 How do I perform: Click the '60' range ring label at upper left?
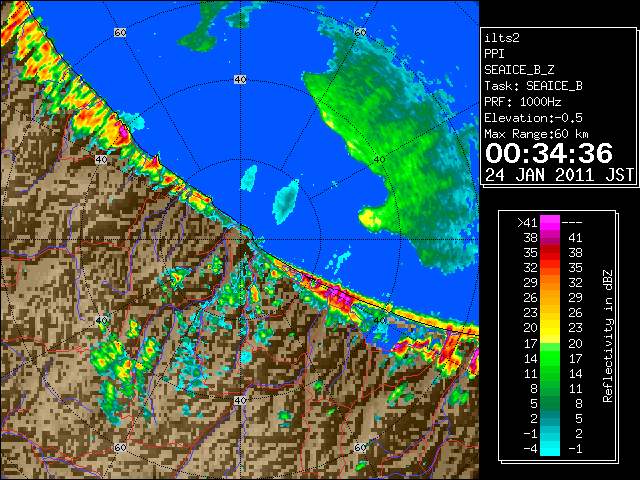pos(120,32)
